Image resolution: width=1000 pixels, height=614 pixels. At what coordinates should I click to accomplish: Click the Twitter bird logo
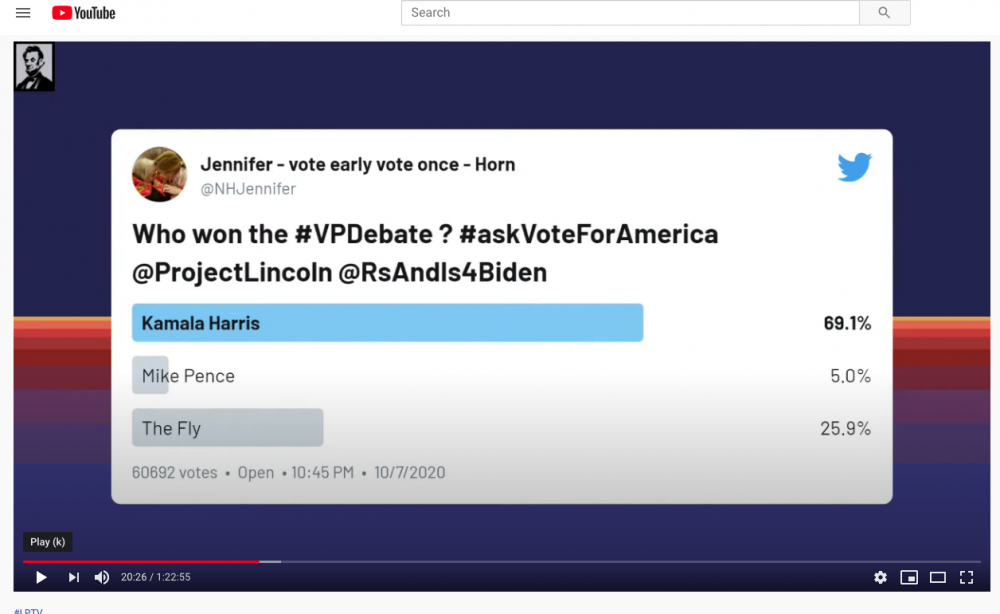(854, 167)
